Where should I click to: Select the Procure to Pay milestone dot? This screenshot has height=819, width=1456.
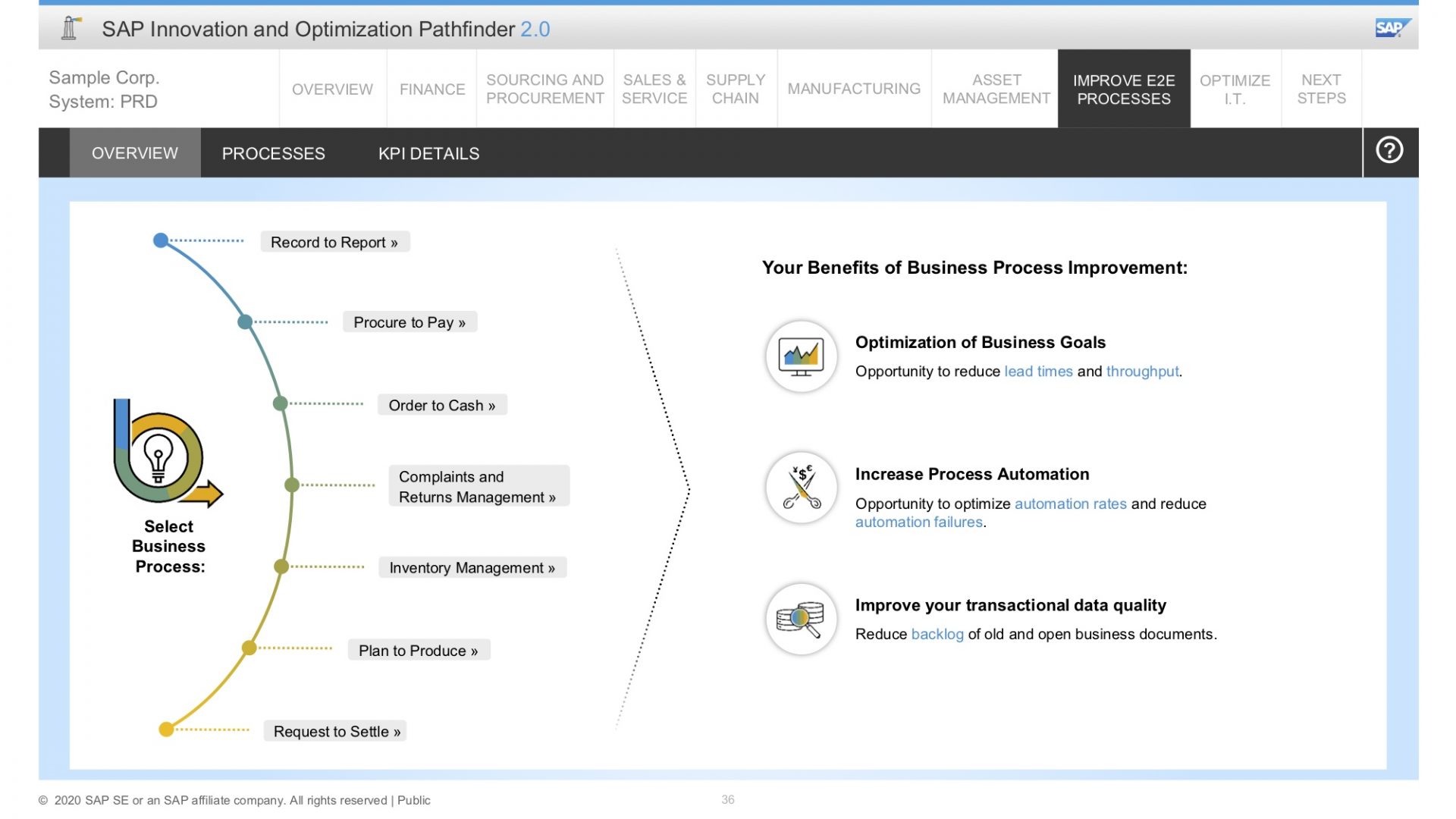tap(246, 321)
